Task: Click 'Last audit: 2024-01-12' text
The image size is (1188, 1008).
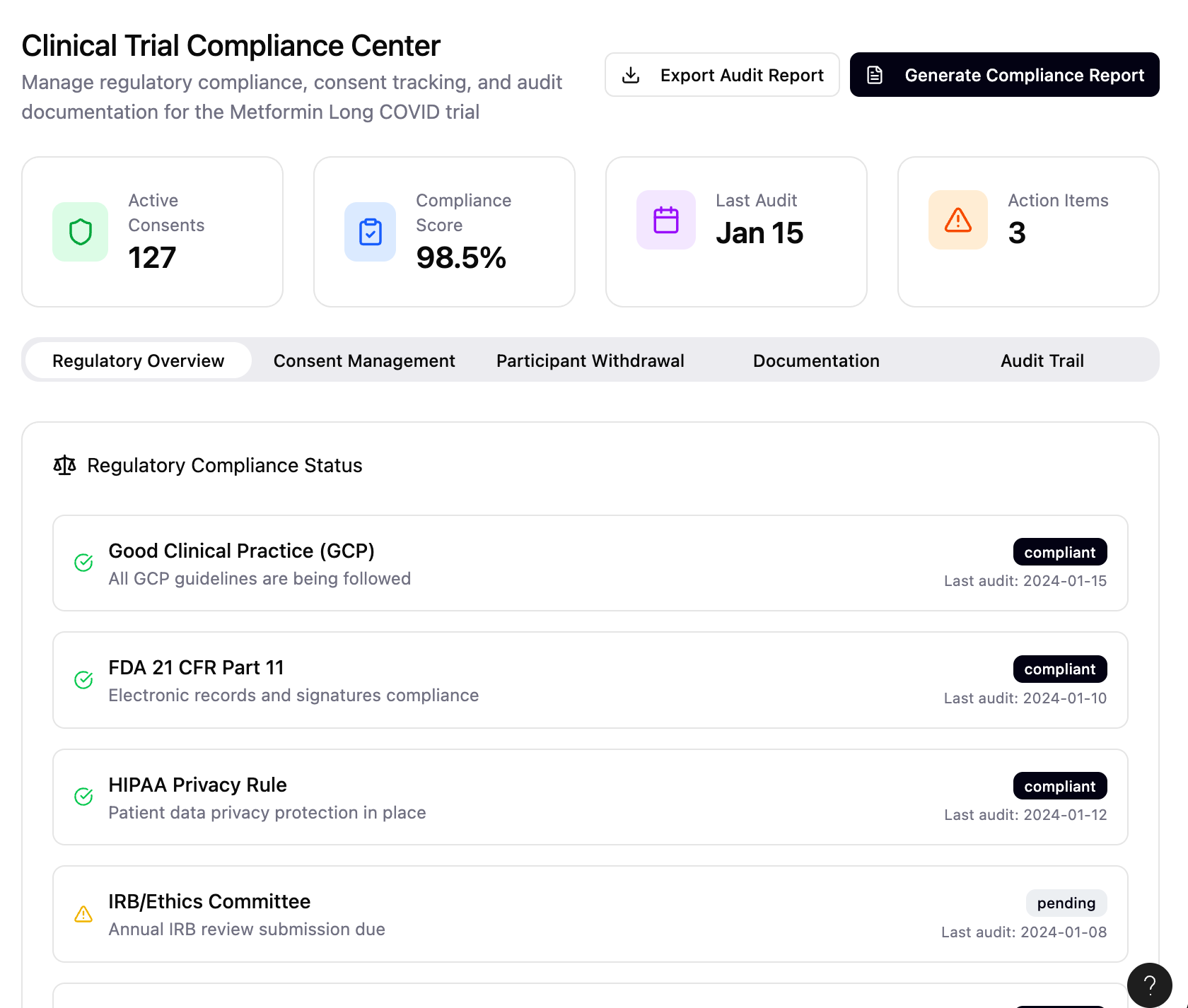Action: tap(1025, 815)
